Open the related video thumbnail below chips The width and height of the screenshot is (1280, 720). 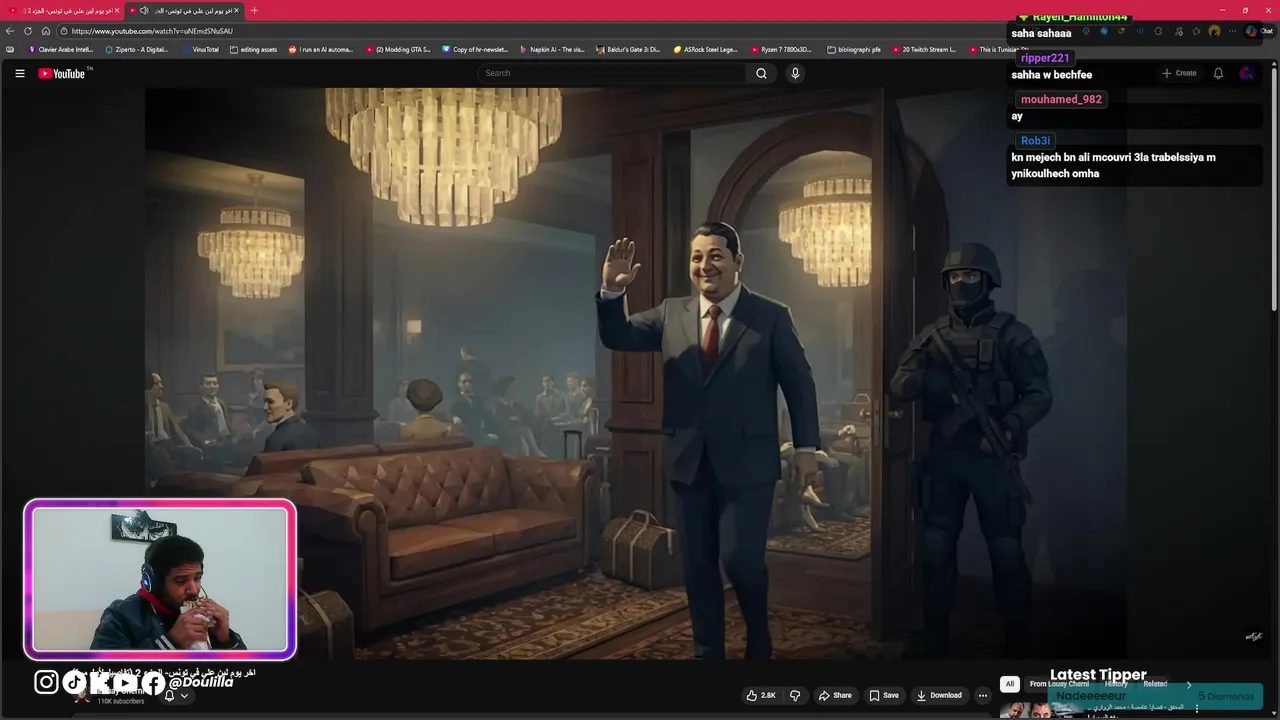point(1041,709)
